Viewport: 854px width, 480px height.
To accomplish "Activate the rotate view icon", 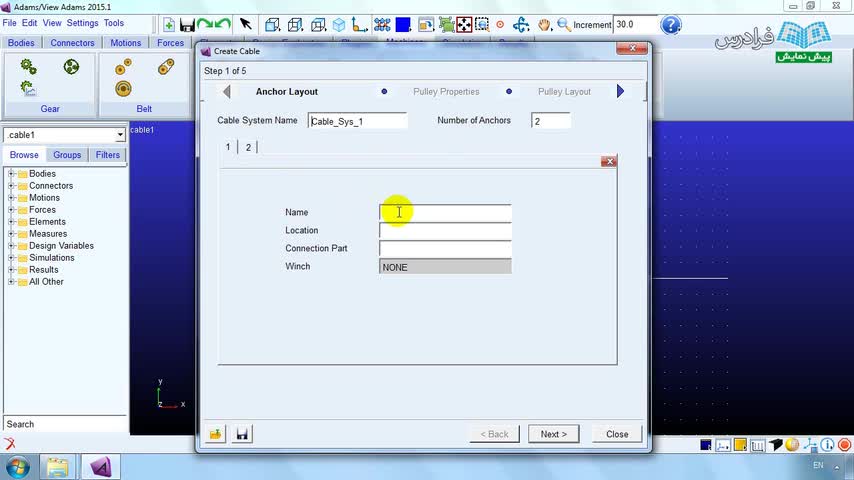I will [521, 25].
